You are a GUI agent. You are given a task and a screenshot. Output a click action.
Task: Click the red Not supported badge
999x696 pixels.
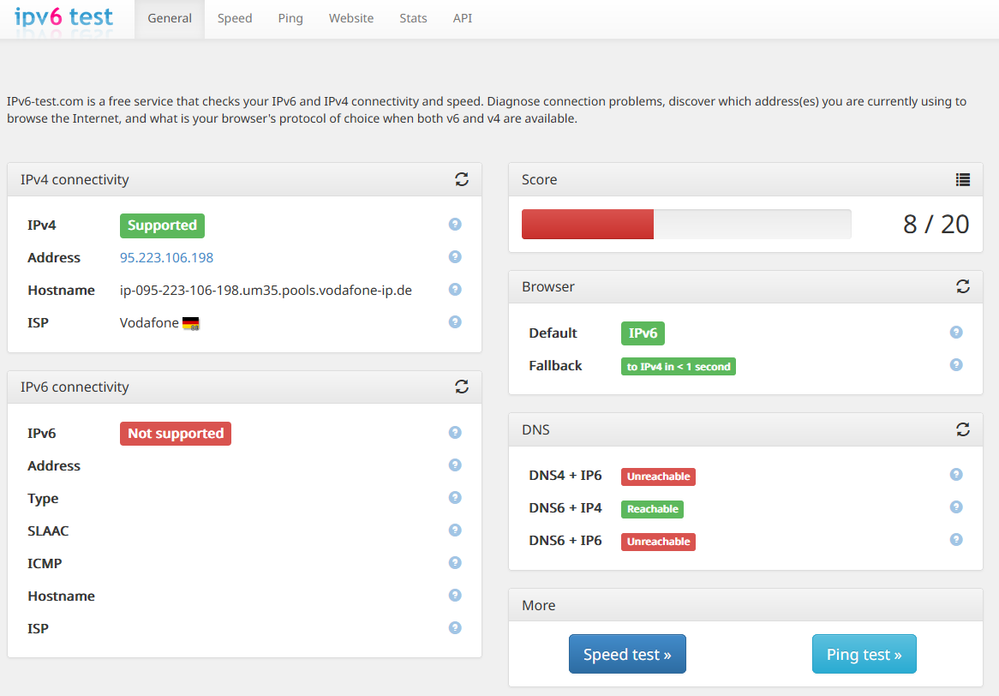pos(175,433)
